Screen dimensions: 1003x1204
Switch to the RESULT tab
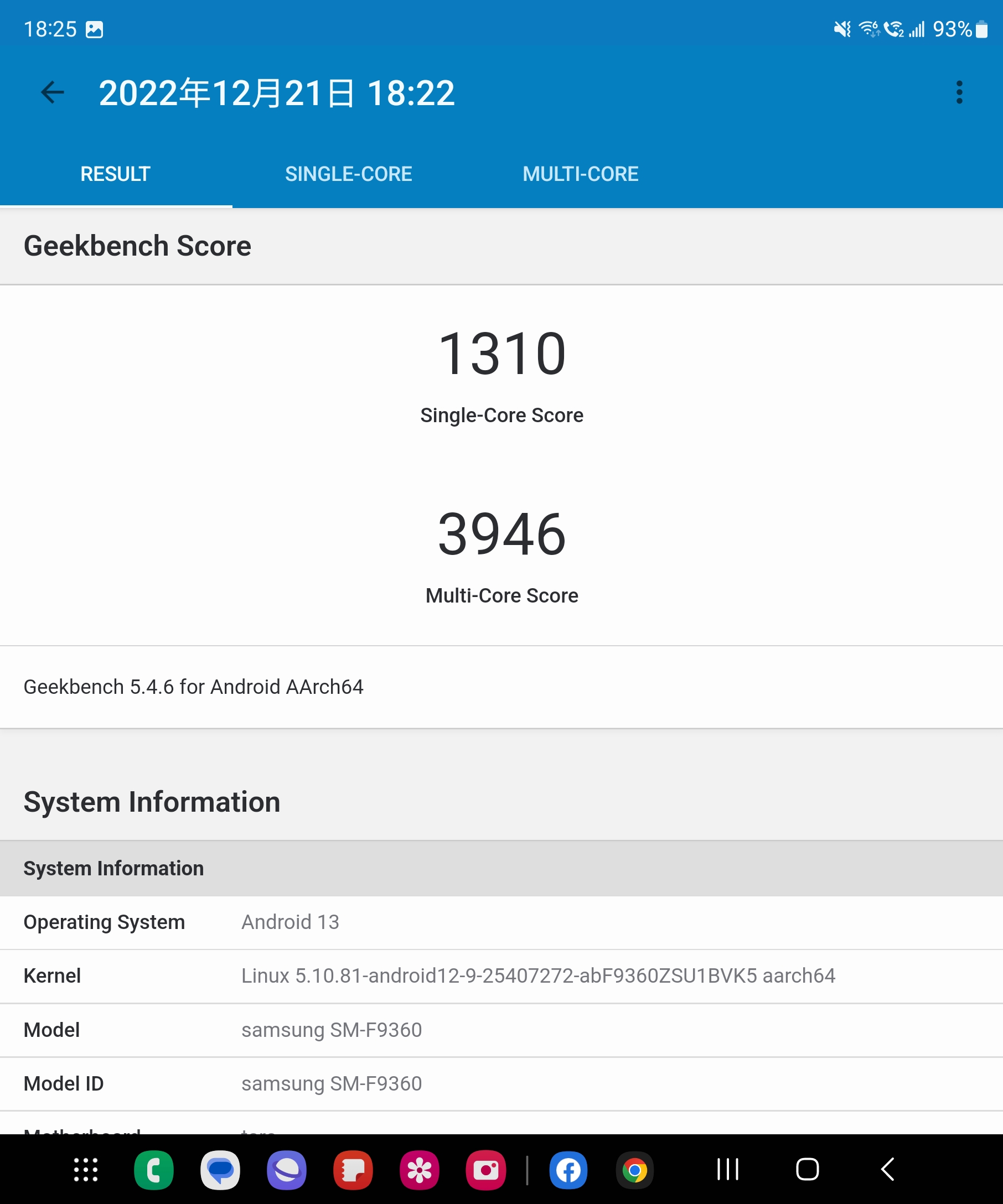pyautogui.click(x=115, y=174)
